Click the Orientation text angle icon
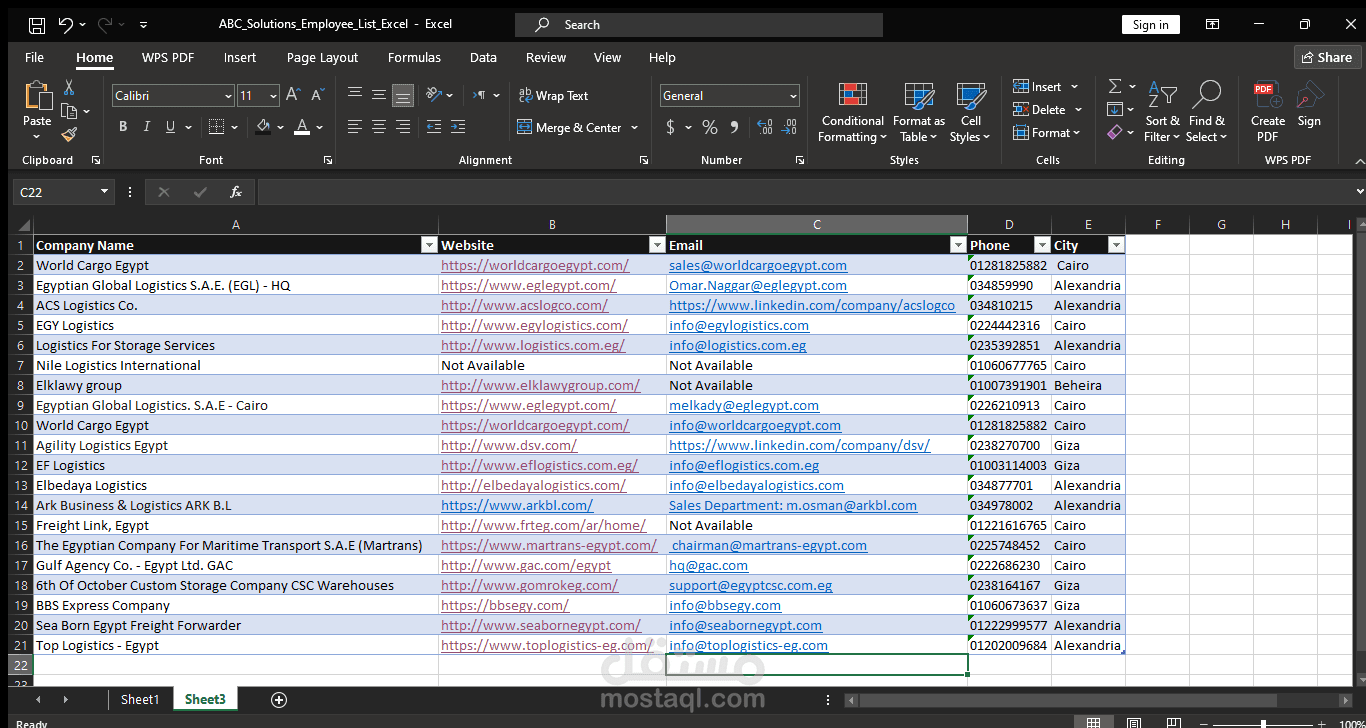Screen dimensions: 1366x728 434,95
